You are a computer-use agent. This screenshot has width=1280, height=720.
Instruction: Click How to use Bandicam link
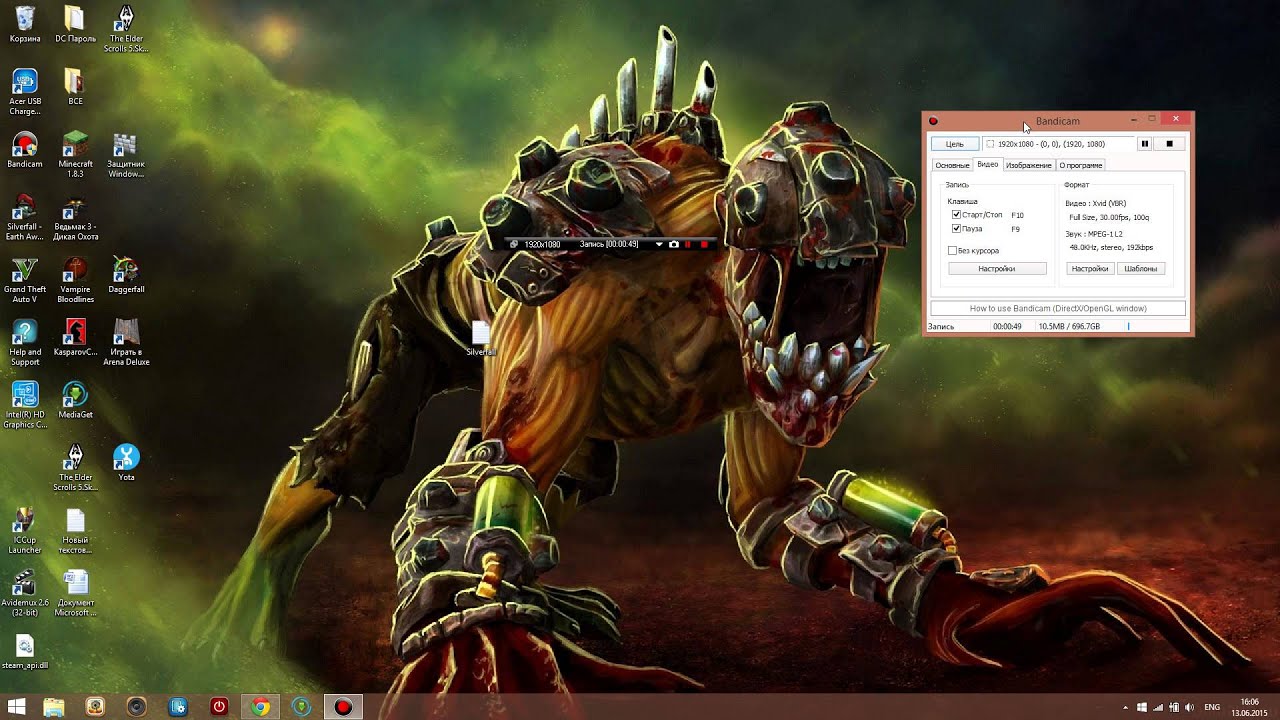click(x=1058, y=308)
